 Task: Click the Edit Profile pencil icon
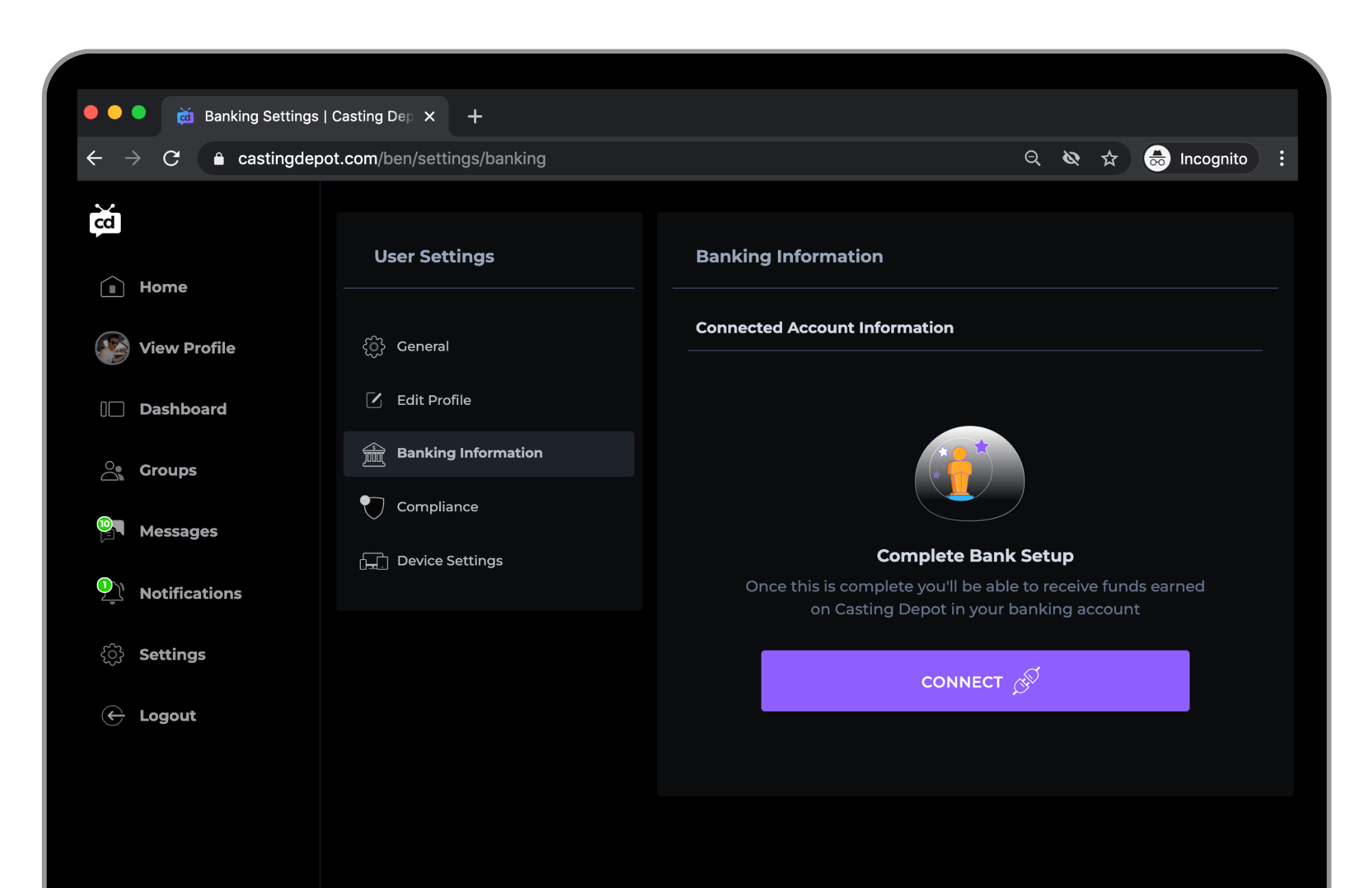click(x=374, y=400)
